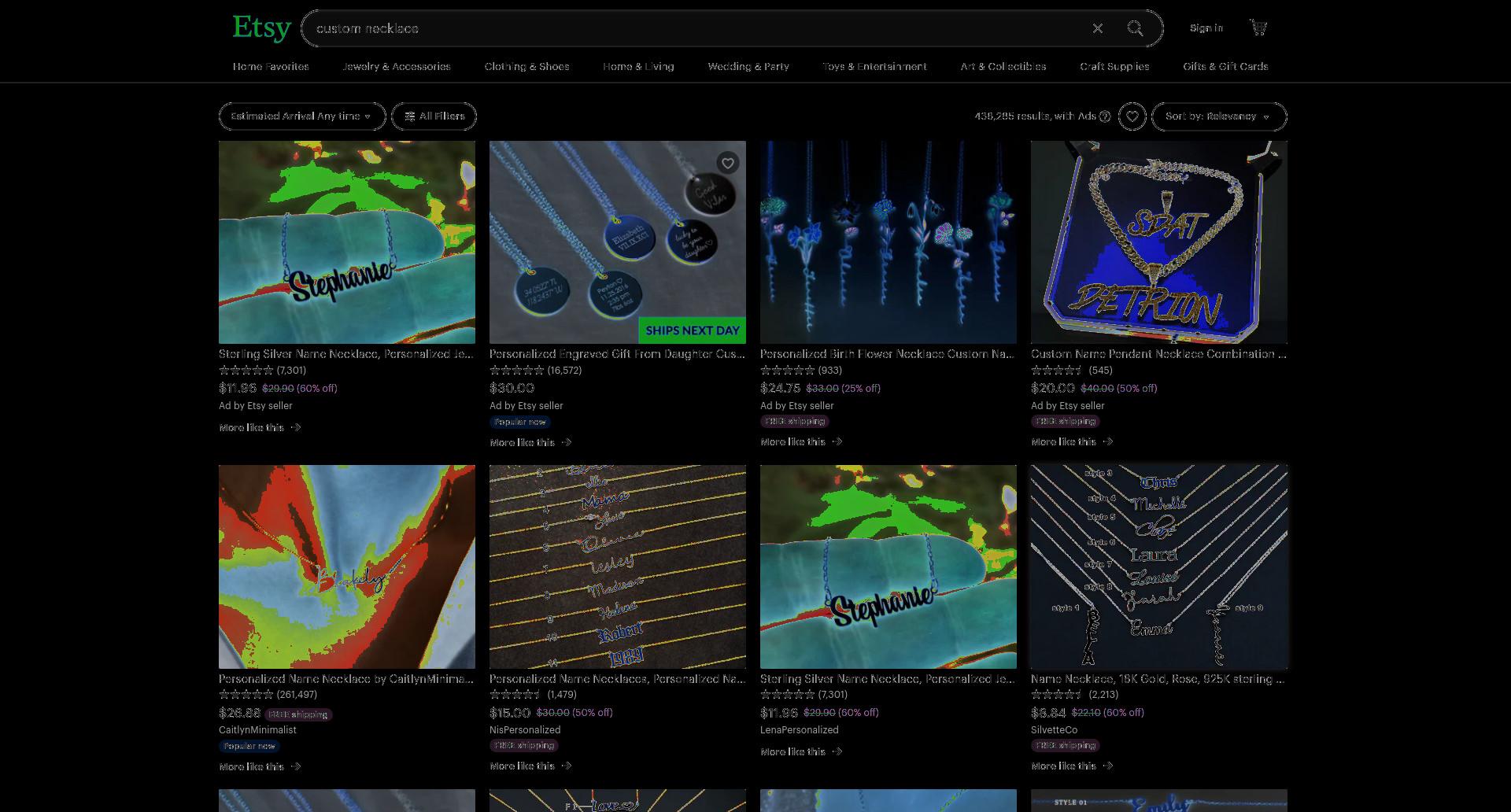Open the Stephanie necklace ad thumbnail

[347, 242]
